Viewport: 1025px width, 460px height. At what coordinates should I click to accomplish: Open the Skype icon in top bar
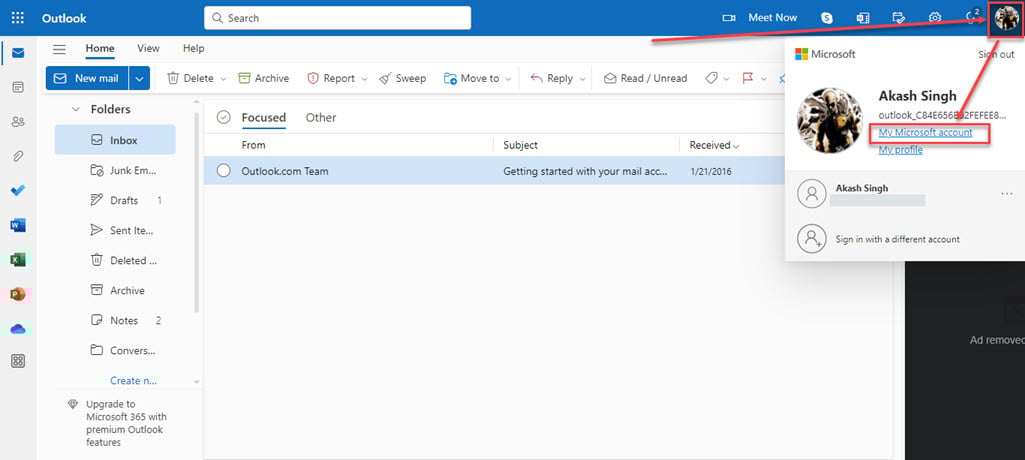click(x=827, y=18)
